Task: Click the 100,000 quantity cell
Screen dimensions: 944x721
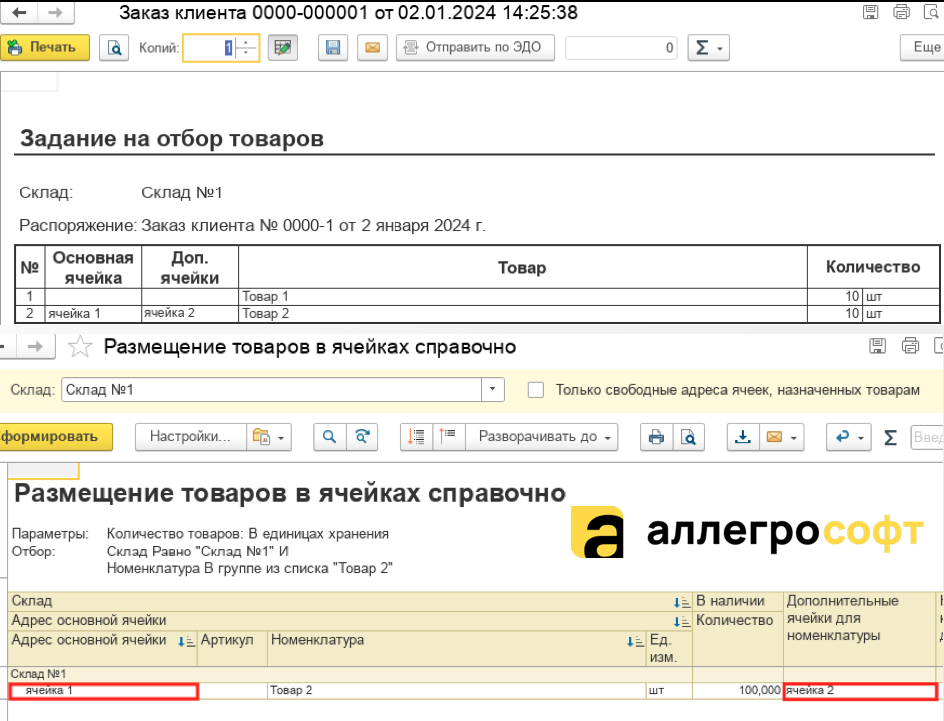Action: coord(738,691)
